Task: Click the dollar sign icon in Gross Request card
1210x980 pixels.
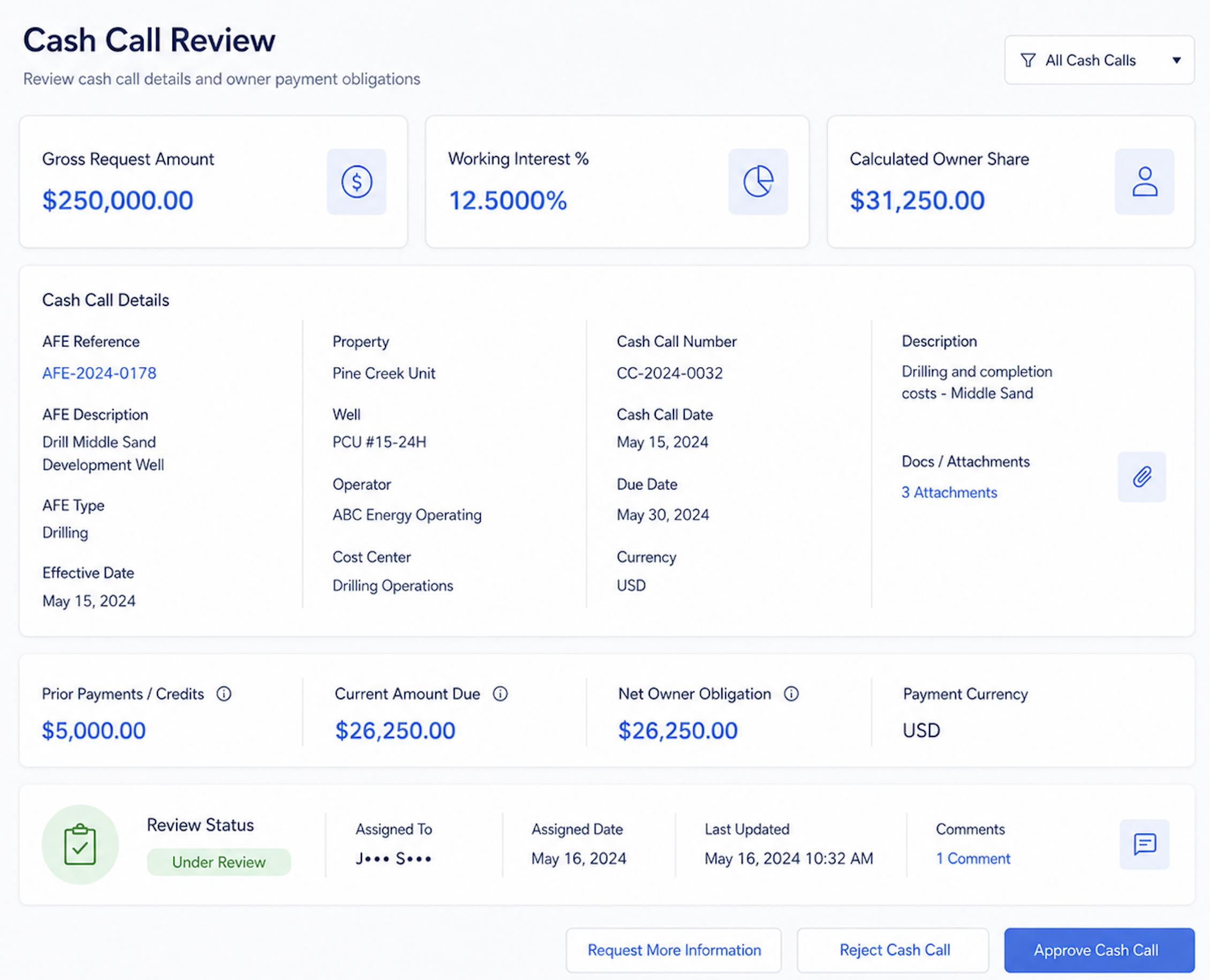Action: pos(357,182)
